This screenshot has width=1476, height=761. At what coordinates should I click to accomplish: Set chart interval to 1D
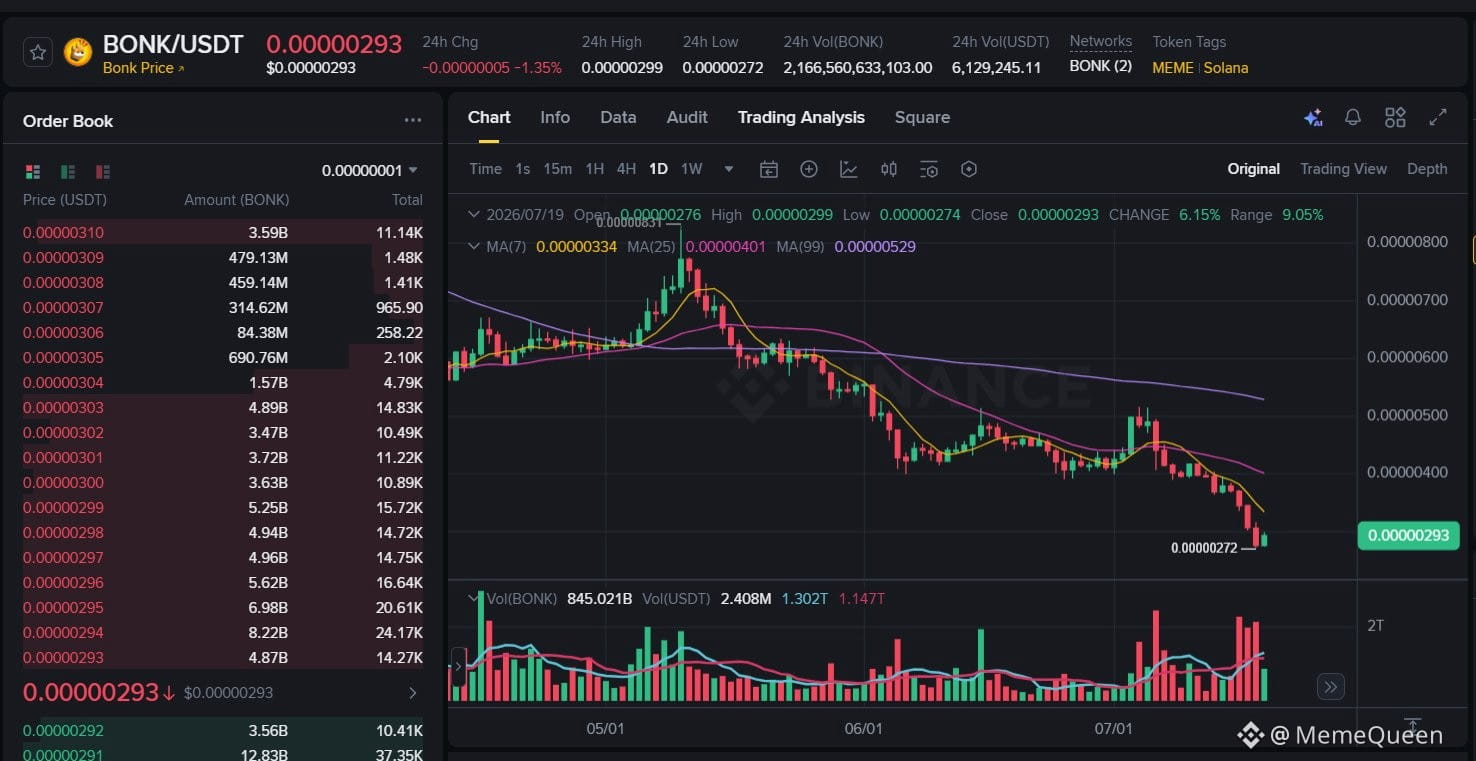pos(658,169)
